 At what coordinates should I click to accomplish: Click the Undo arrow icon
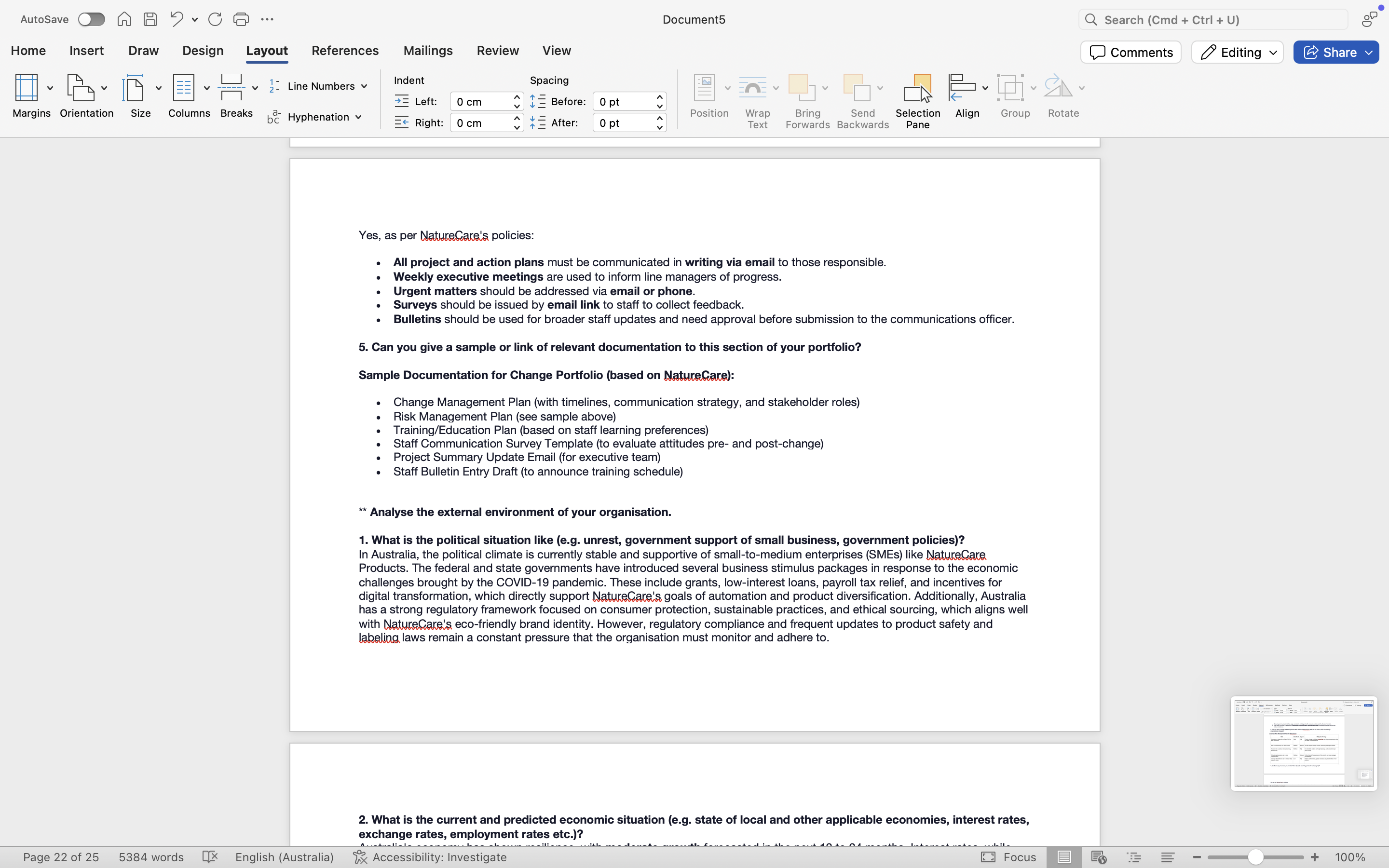pyautogui.click(x=176, y=19)
